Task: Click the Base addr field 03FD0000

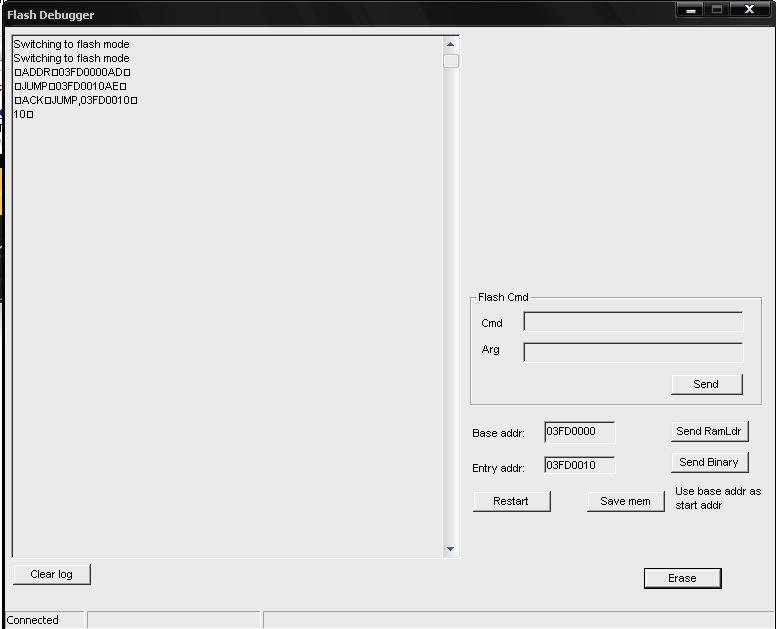Action: click(x=580, y=432)
